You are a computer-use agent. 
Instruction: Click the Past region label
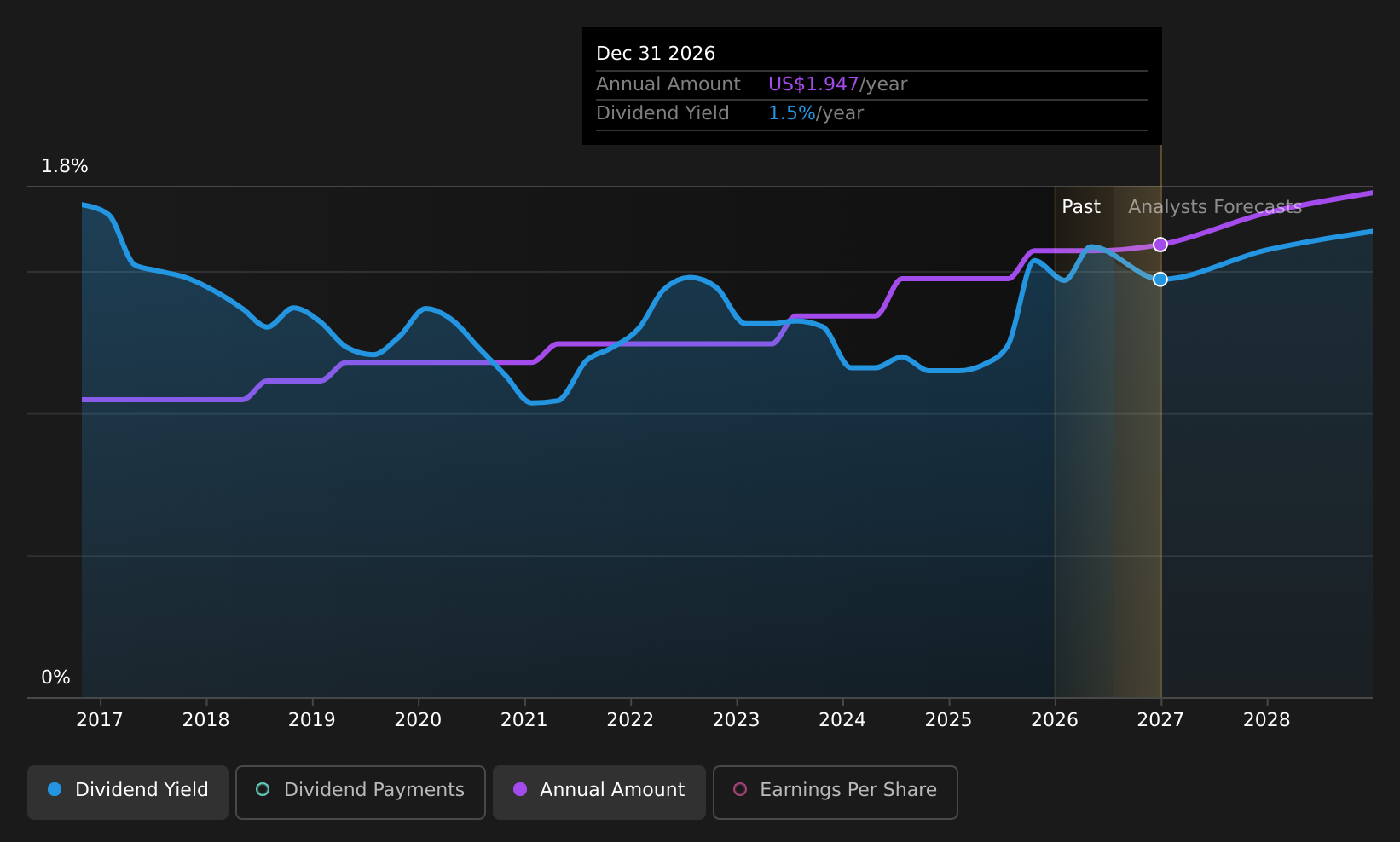pyautogui.click(x=1081, y=207)
